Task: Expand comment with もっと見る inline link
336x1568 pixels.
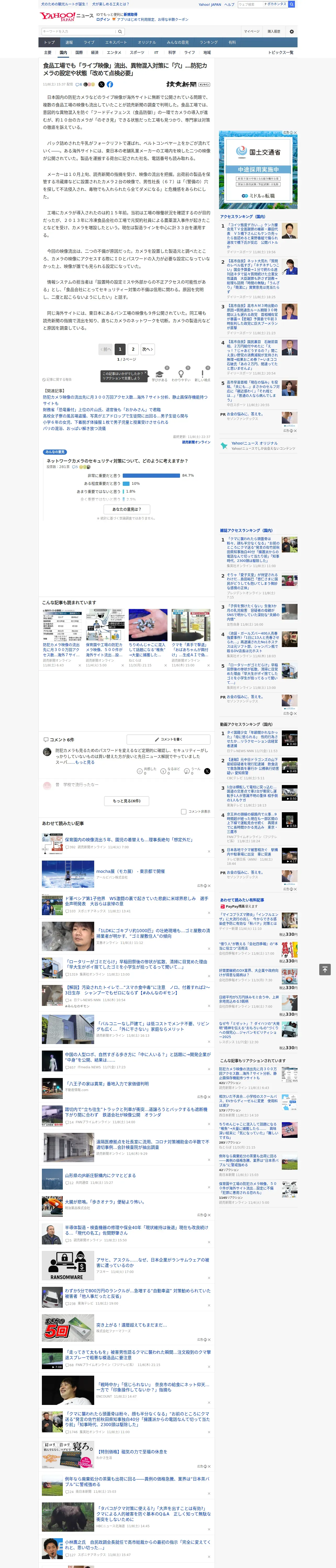Action: tap(85, 762)
